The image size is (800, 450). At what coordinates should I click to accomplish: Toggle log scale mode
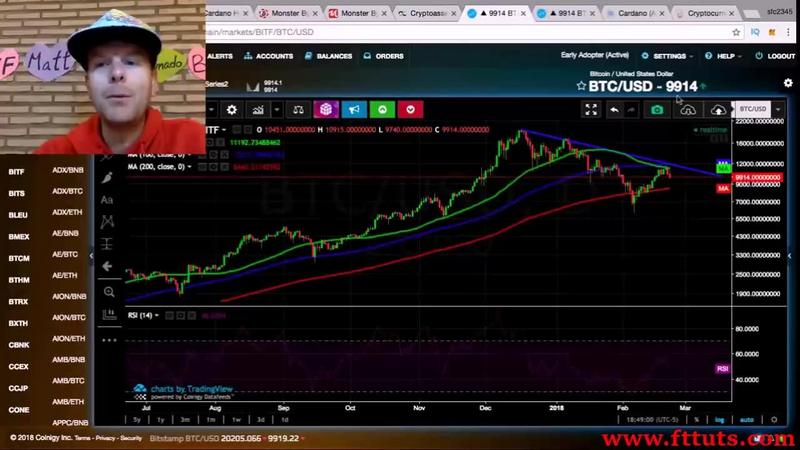[x=719, y=419]
